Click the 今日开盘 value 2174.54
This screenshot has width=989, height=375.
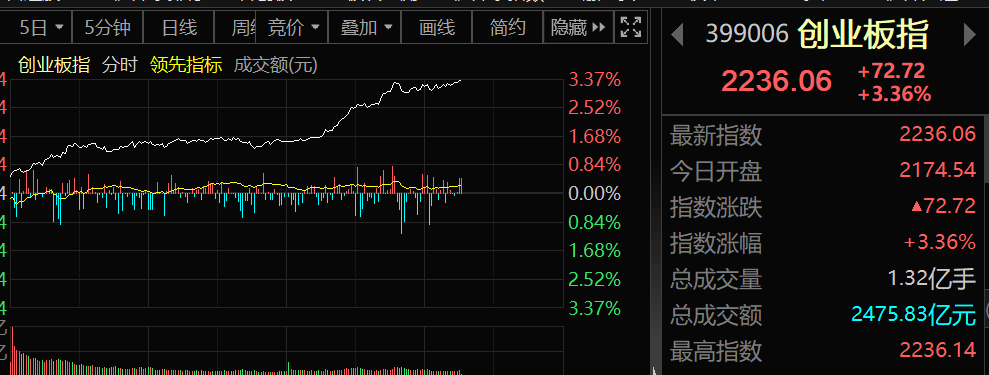[938, 171]
